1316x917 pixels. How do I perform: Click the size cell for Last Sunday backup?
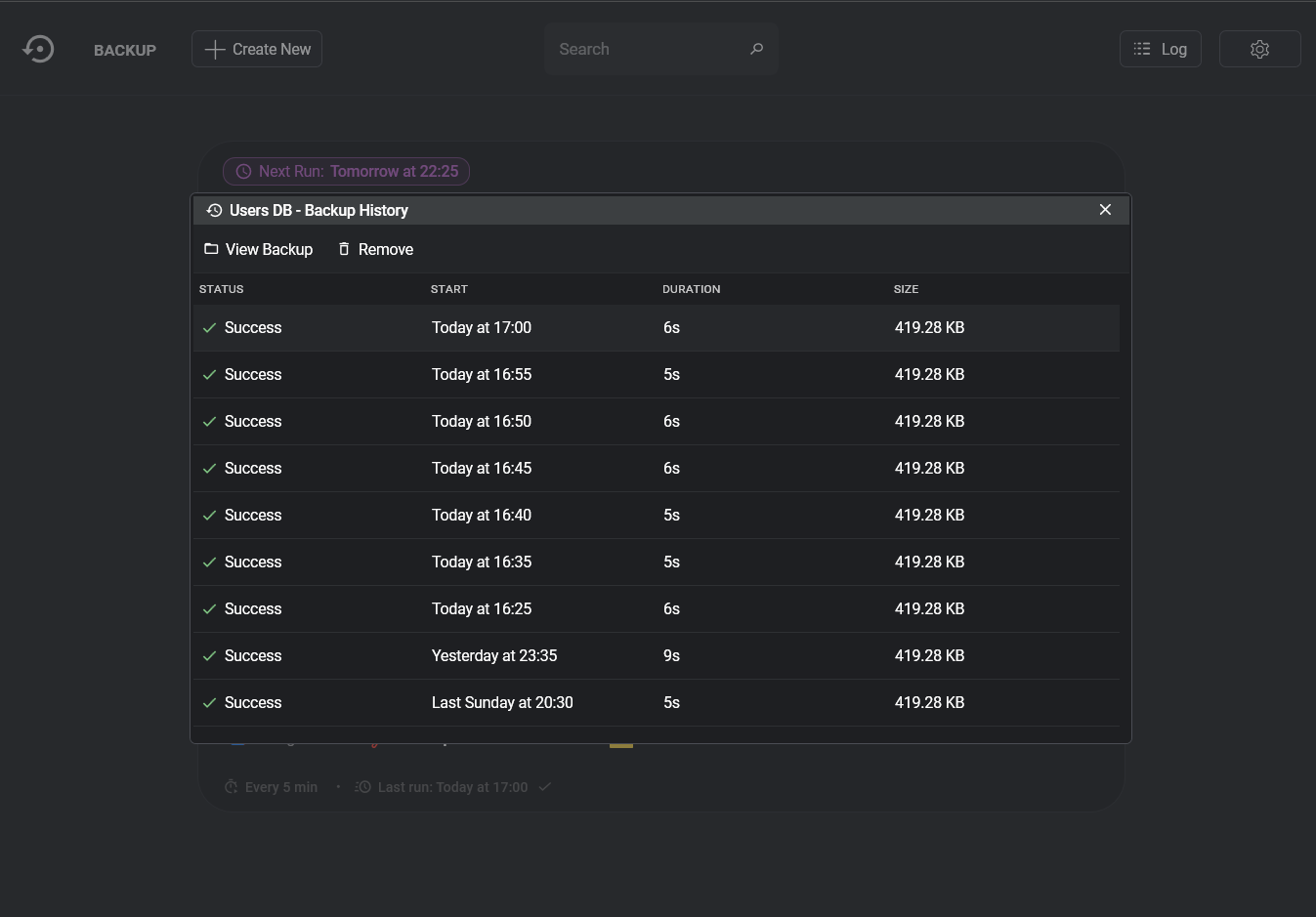[929, 703]
